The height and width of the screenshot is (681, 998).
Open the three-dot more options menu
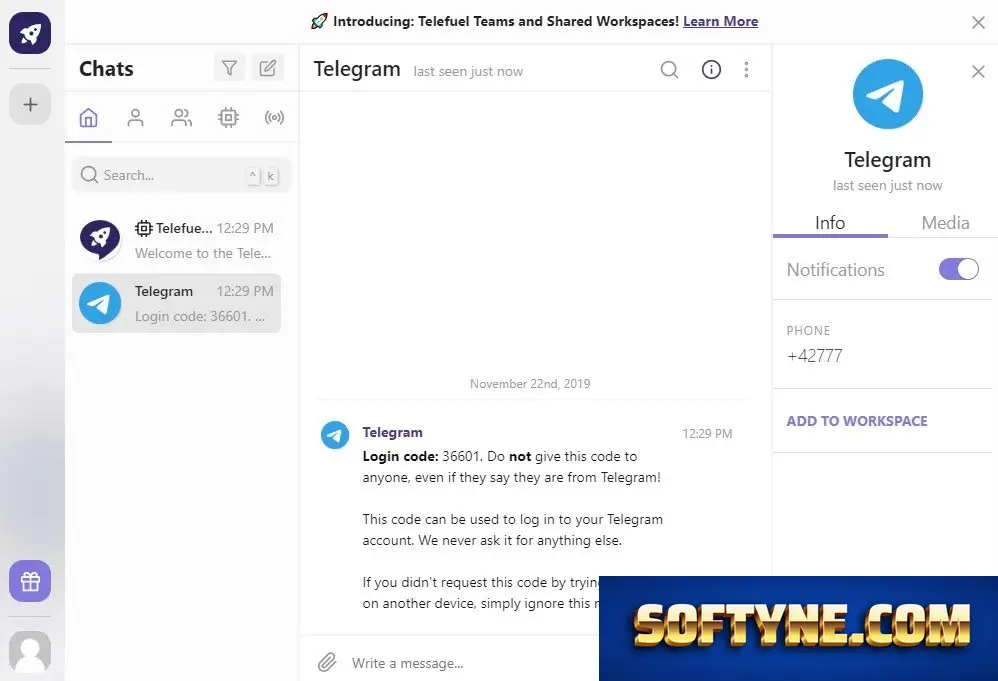(x=746, y=69)
